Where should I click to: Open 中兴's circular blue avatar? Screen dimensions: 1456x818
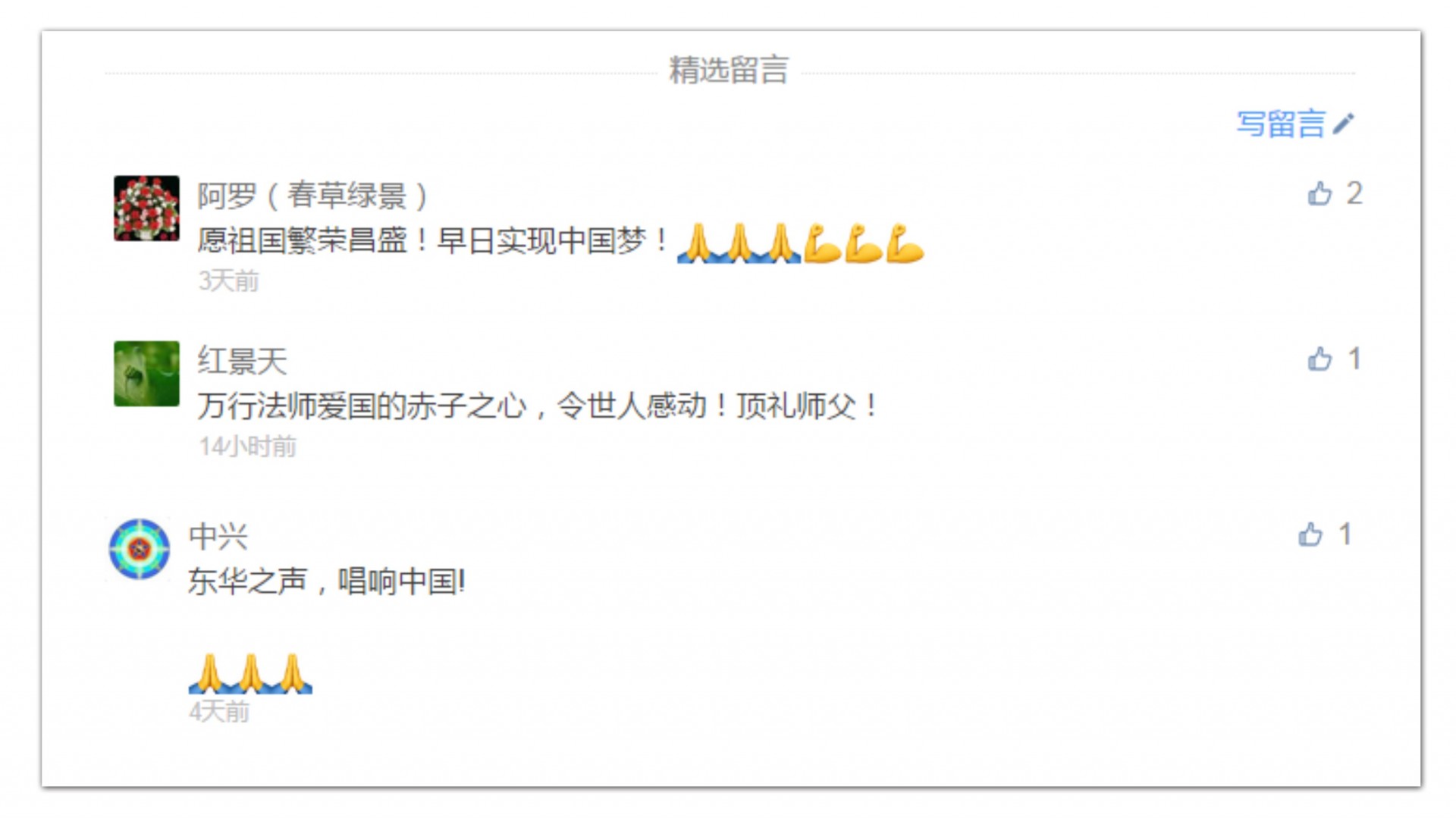pos(140,550)
